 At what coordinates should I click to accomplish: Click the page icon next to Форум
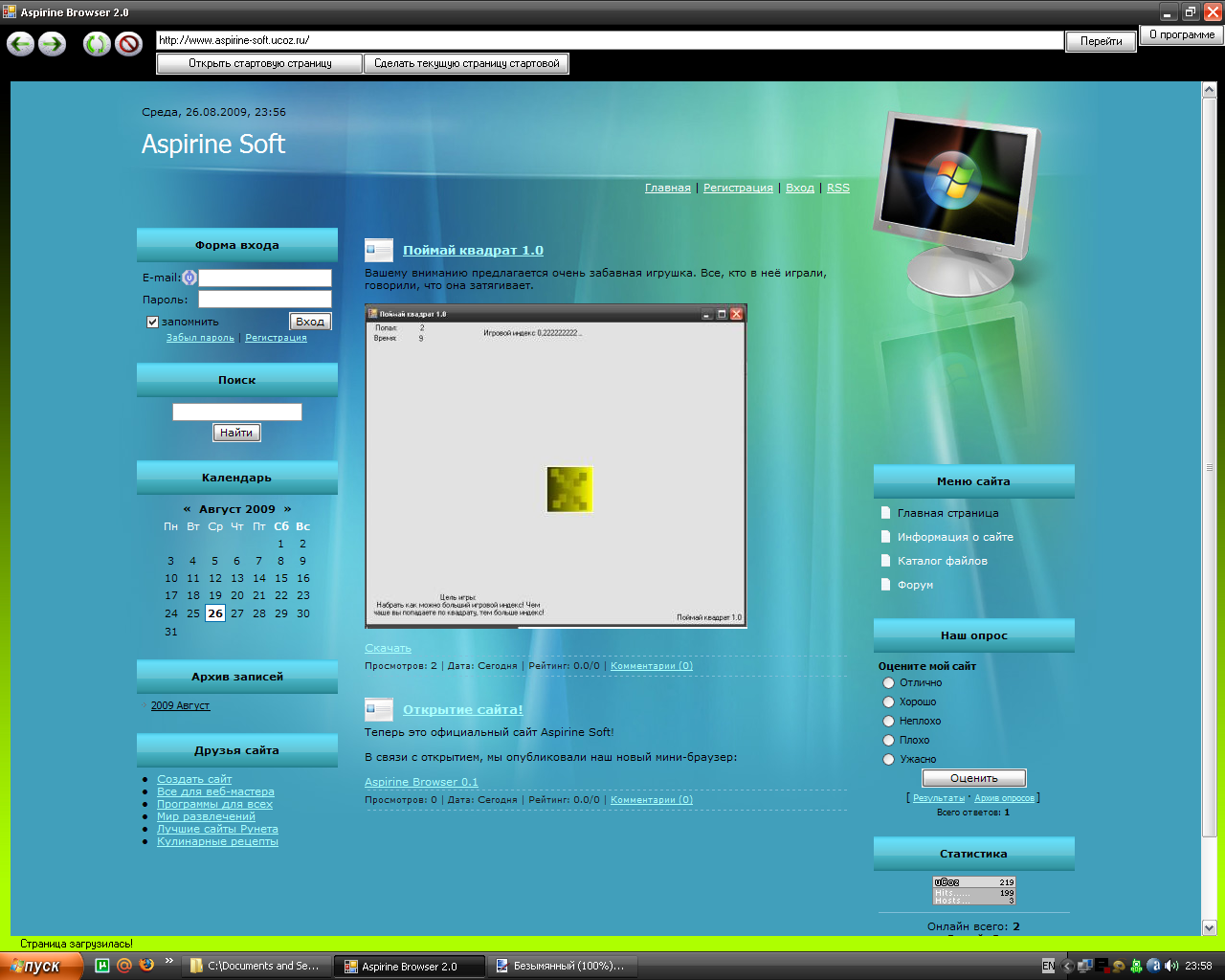885,585
